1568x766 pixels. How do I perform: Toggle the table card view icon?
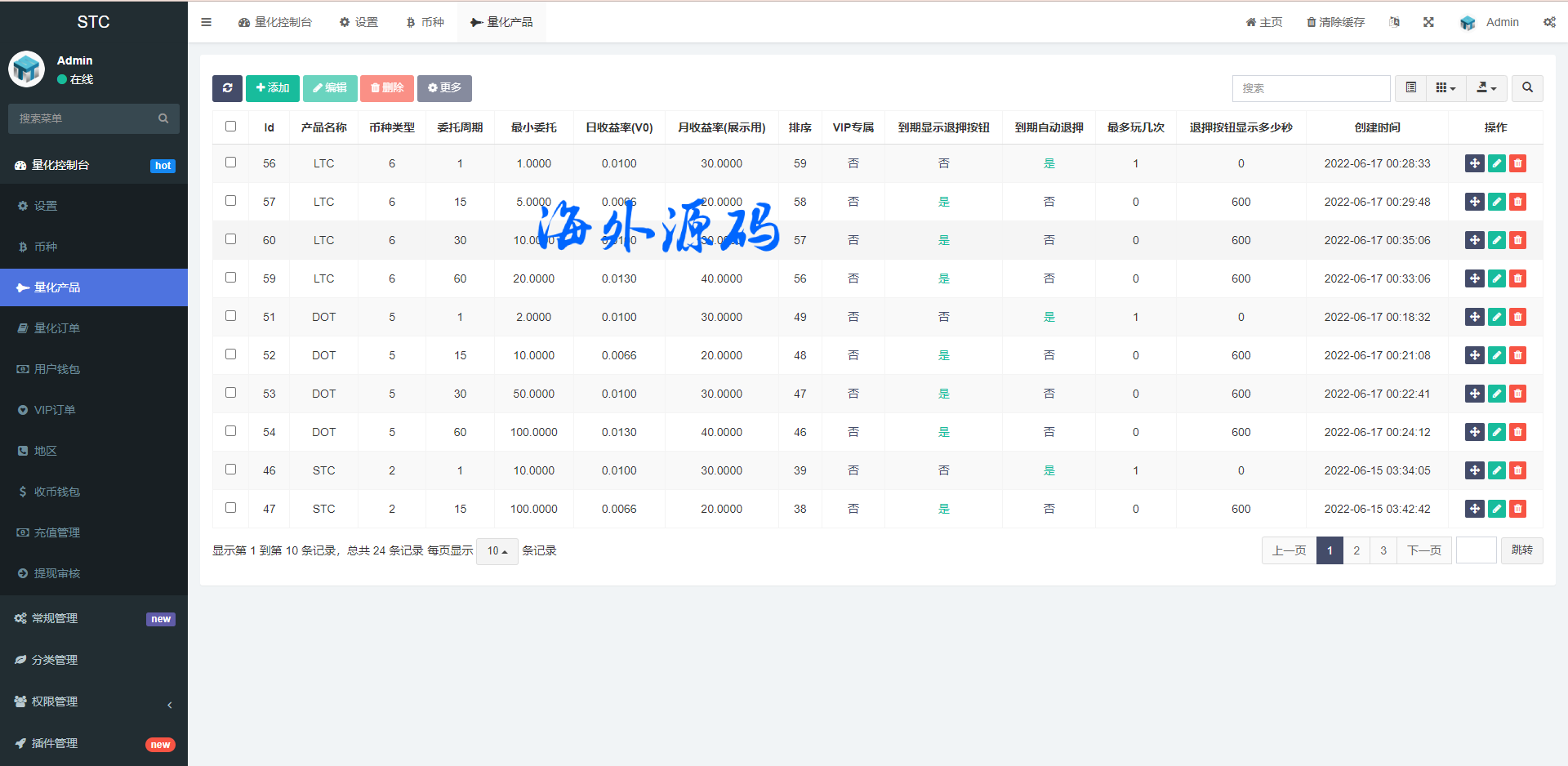click(x=1410, y=88)
